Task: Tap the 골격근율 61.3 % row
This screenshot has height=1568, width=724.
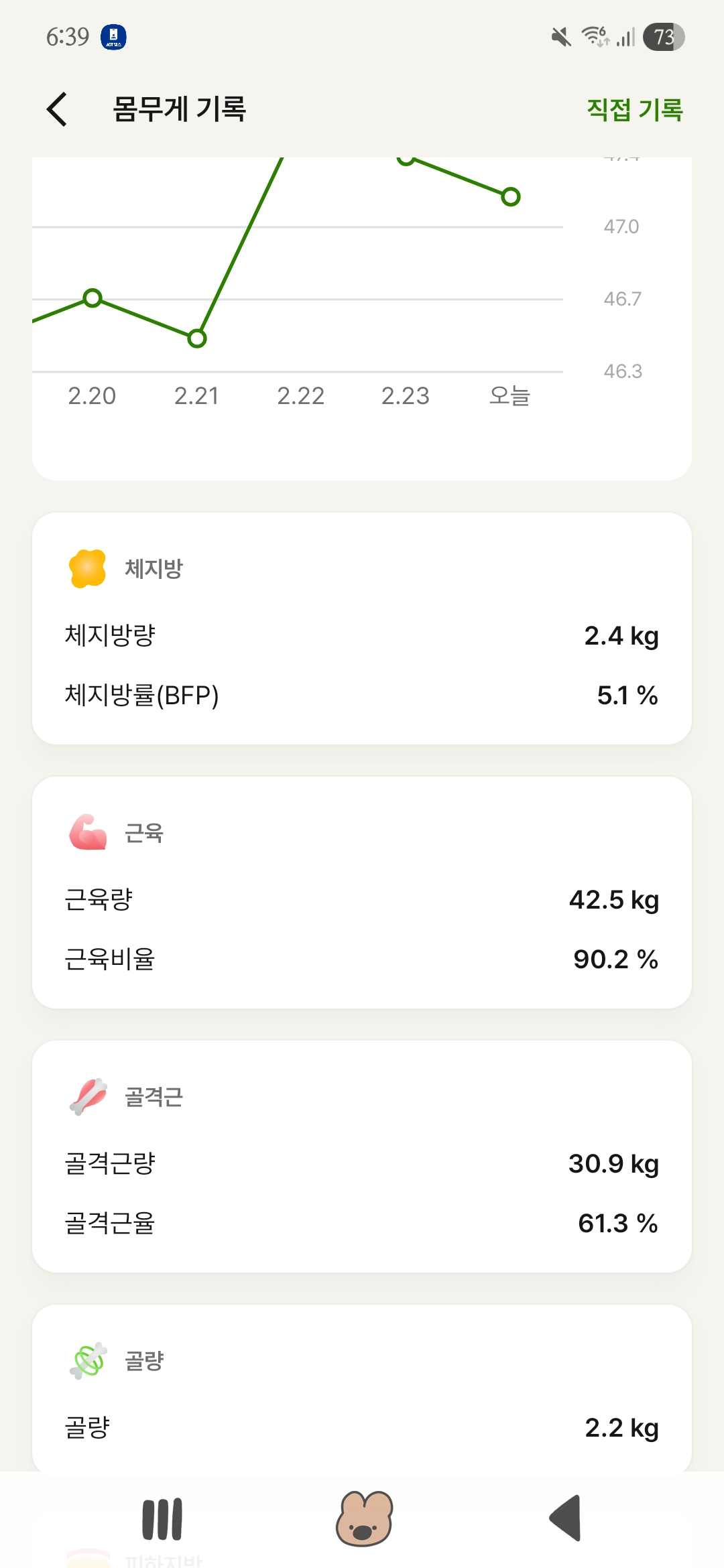Action: 362,1224
